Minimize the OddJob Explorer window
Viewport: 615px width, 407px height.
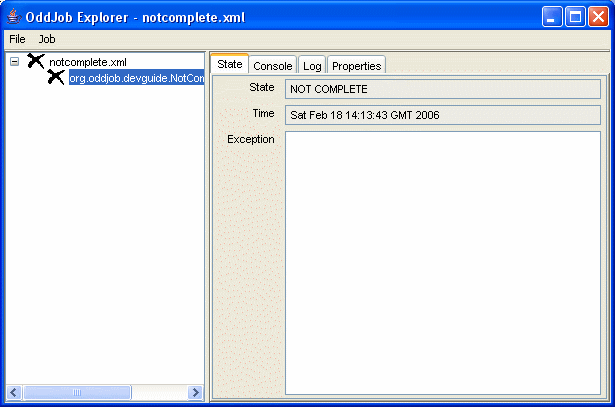coord(552,17)
